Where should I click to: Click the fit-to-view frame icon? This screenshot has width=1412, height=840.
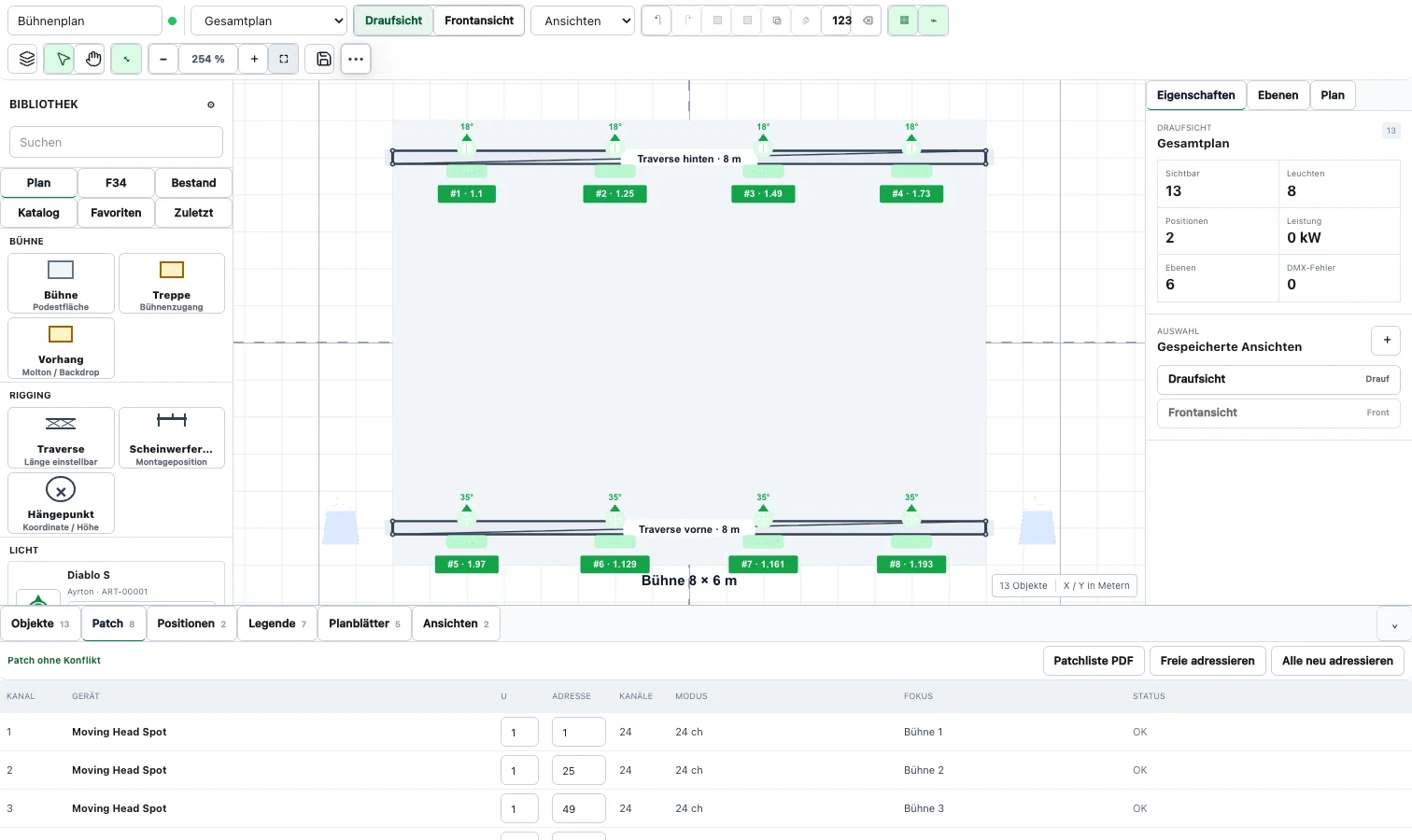tap(284, 59)
